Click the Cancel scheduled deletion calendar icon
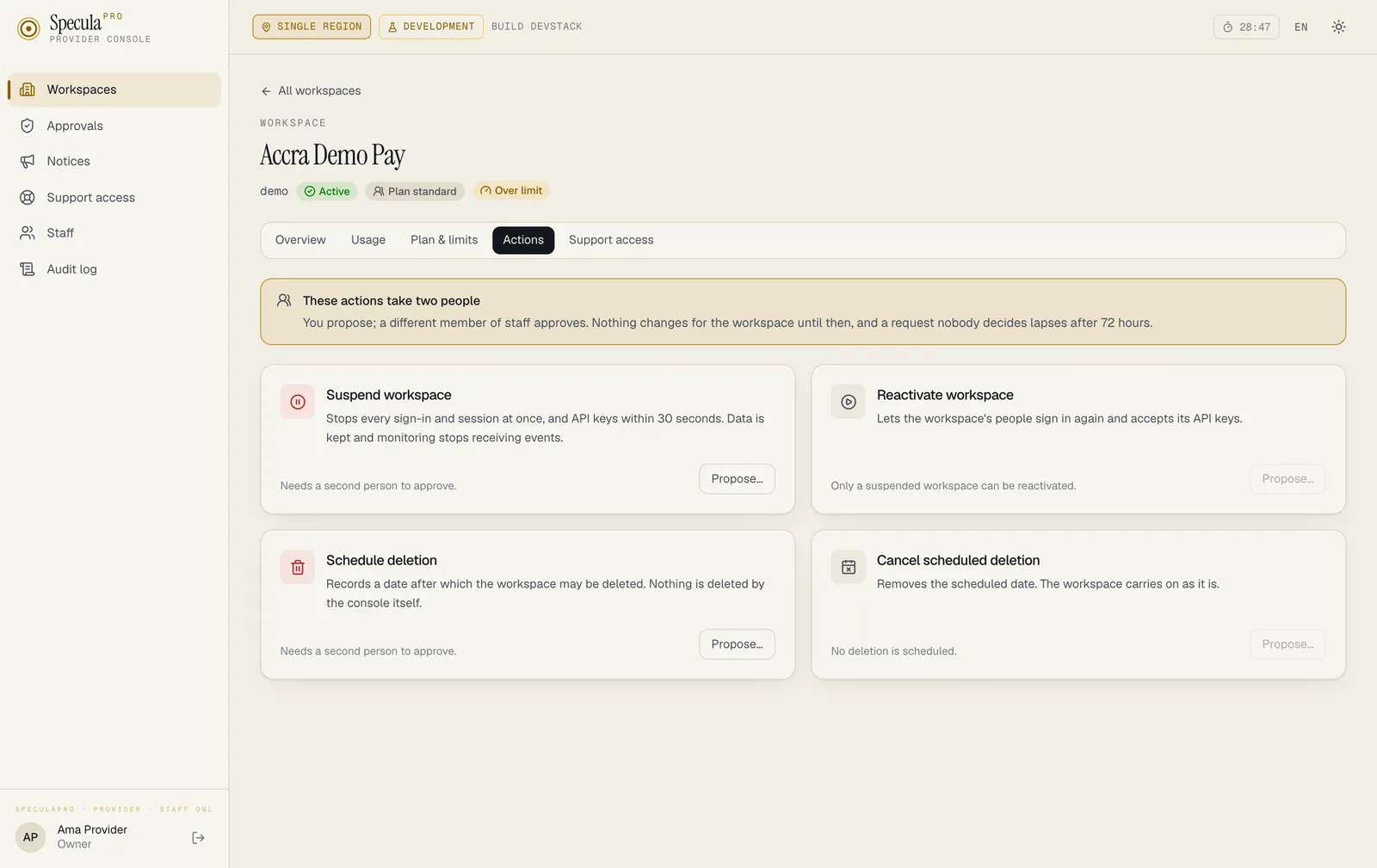This screenshot has width=1377, height=868. 849,567
